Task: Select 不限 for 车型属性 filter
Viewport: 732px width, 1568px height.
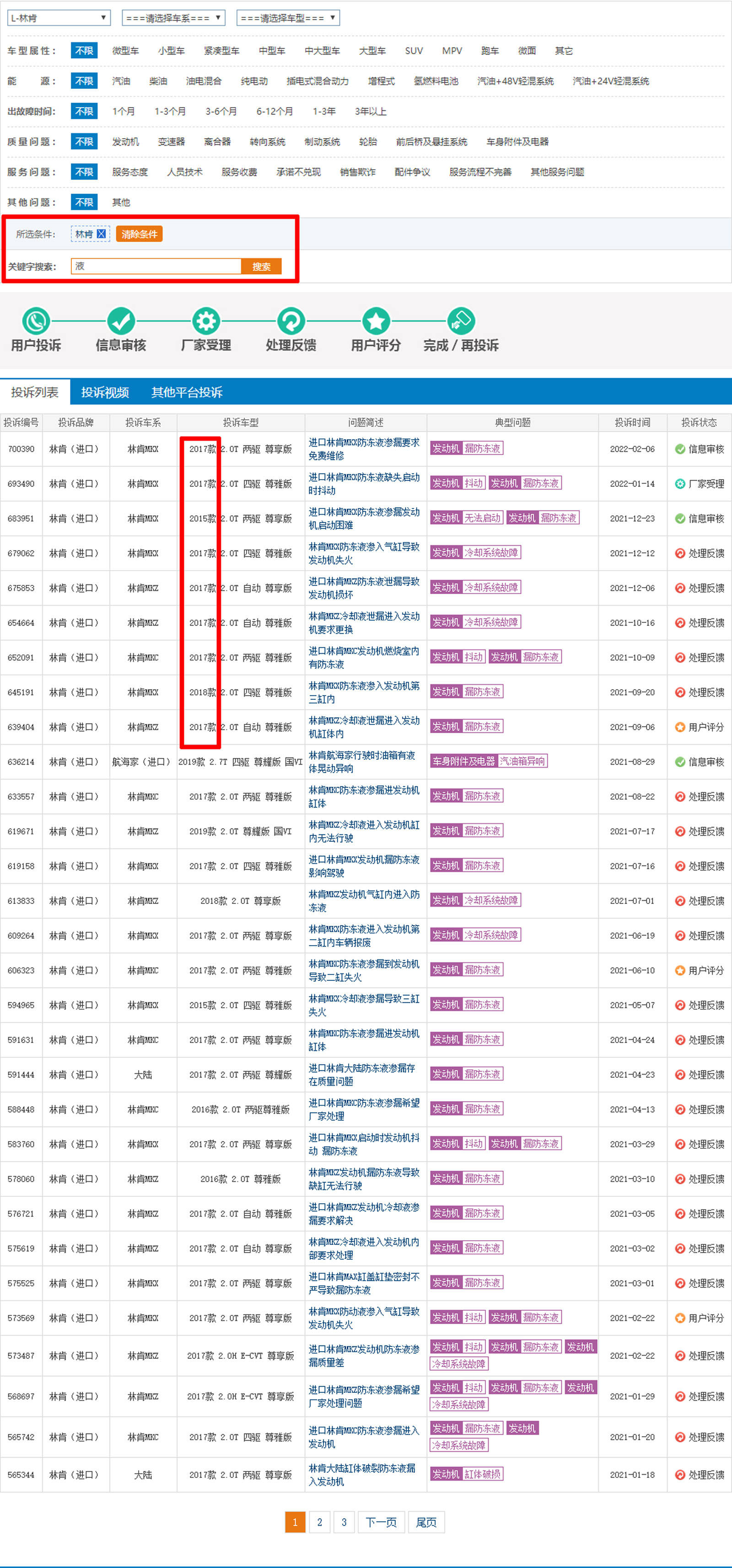Action: (x=84, y=50)
